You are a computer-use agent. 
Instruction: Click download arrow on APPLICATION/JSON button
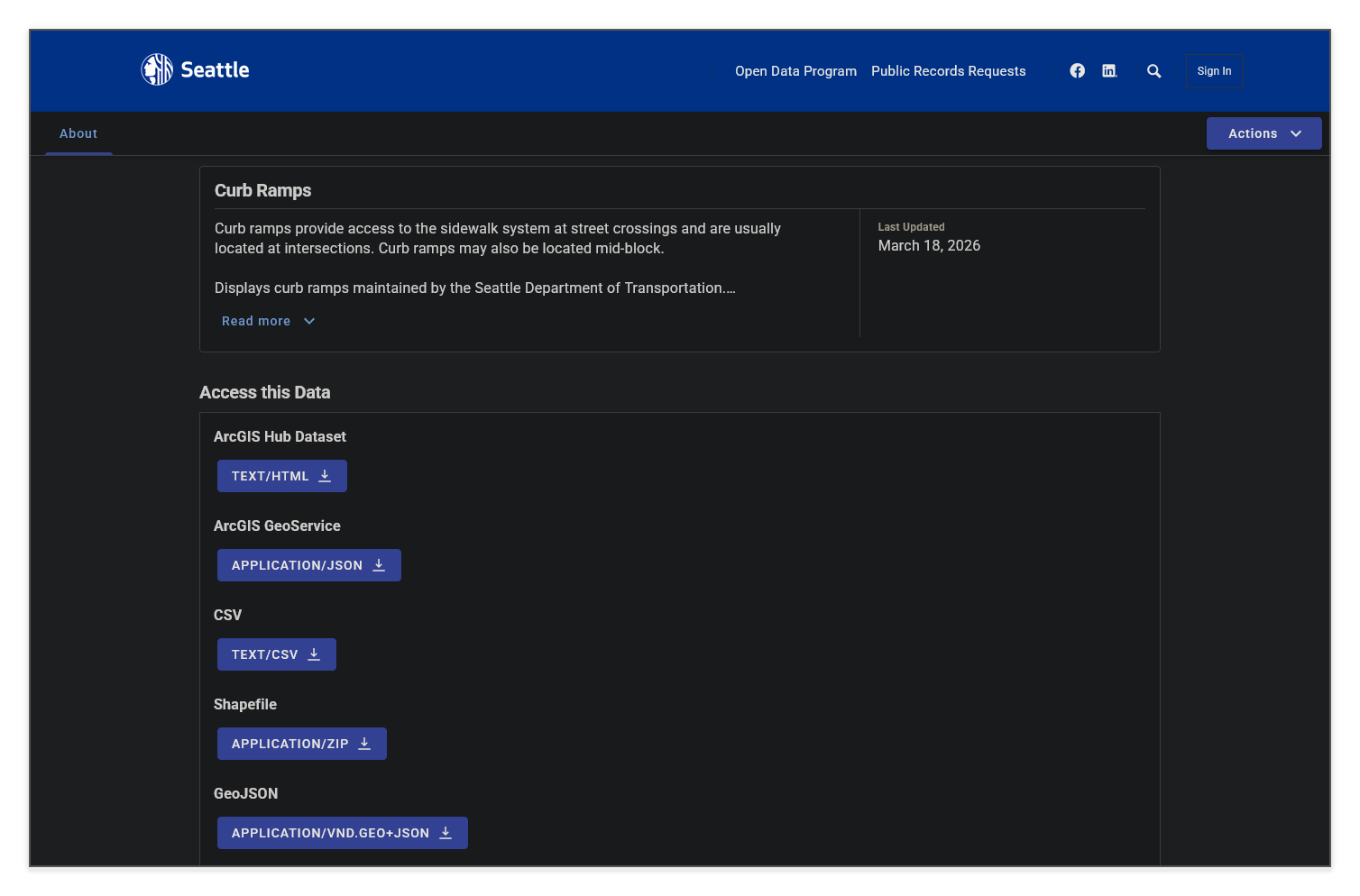pos(379,565)
